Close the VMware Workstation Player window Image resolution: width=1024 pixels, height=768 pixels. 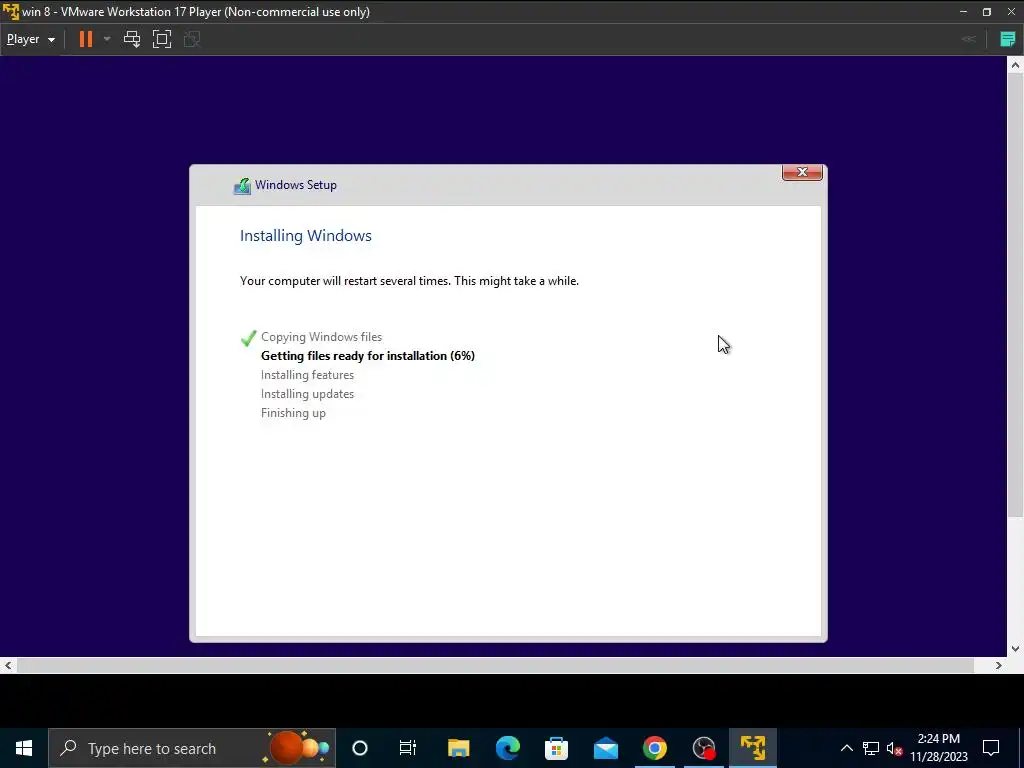pyautogui.click(x=1010, y=12)
